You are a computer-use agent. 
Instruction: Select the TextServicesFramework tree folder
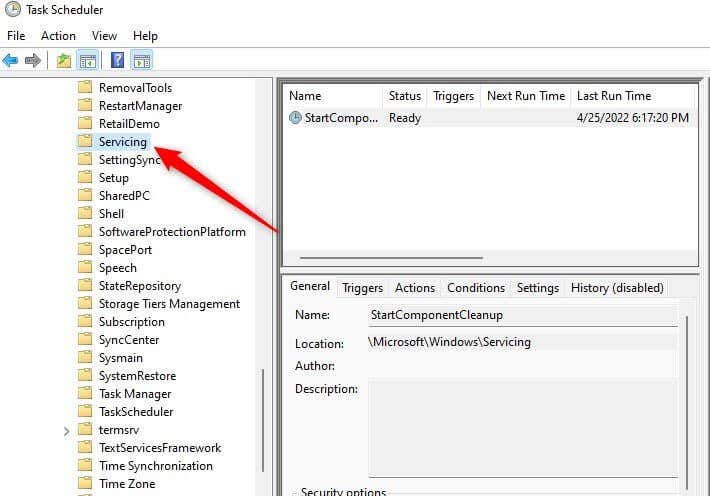click(160, 448)
